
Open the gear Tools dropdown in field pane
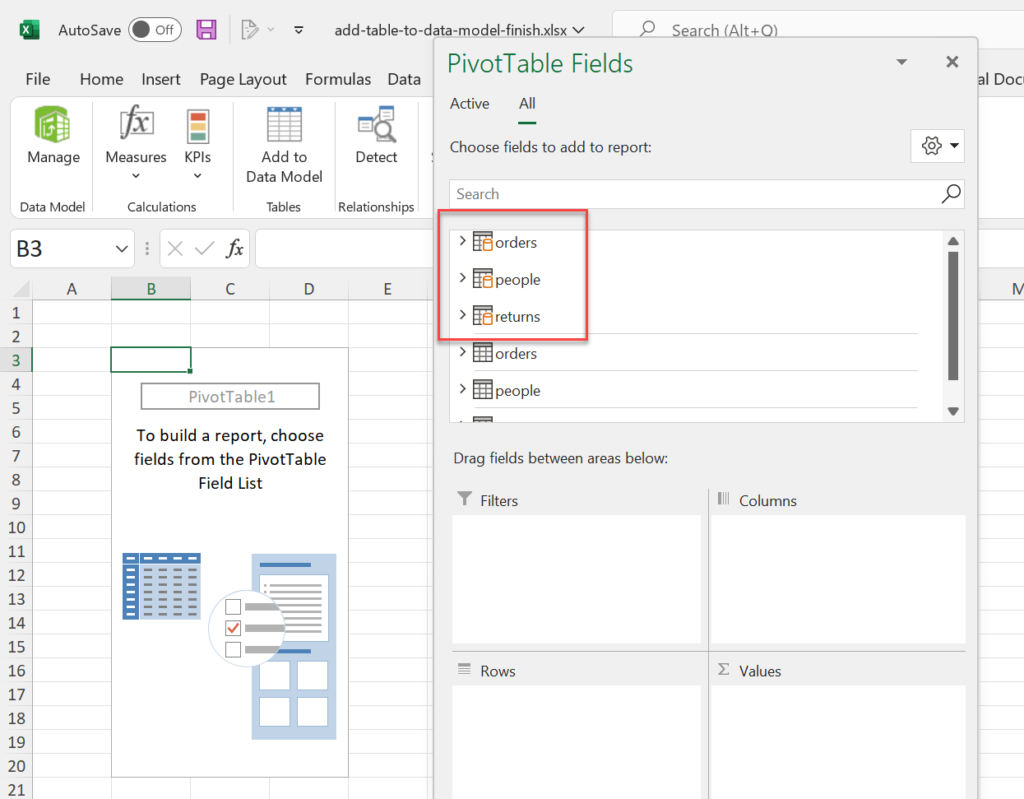[938, 146]
